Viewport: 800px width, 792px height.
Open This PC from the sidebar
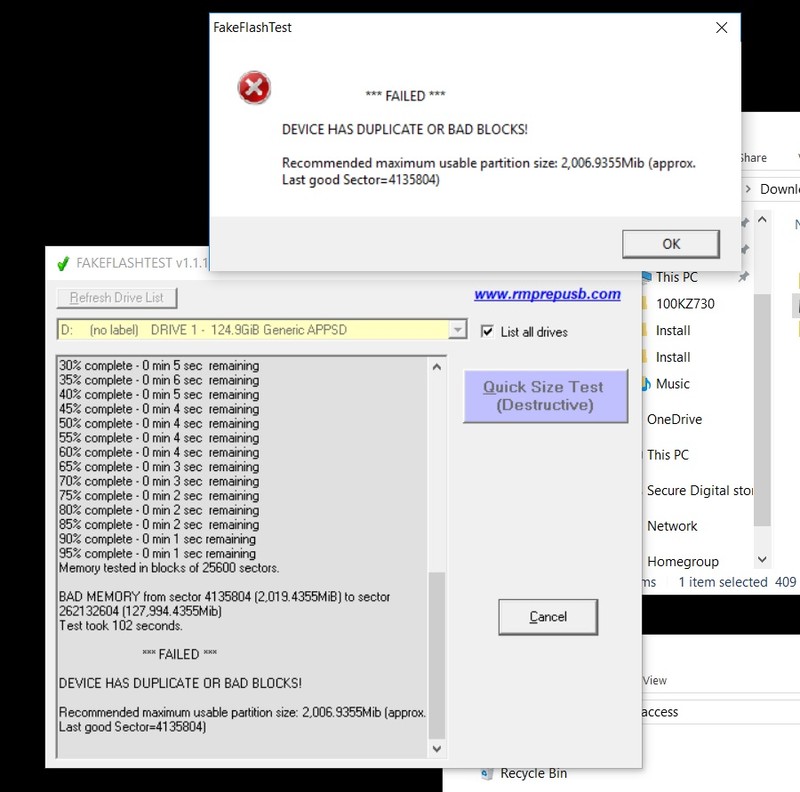[x=669, y=455]
